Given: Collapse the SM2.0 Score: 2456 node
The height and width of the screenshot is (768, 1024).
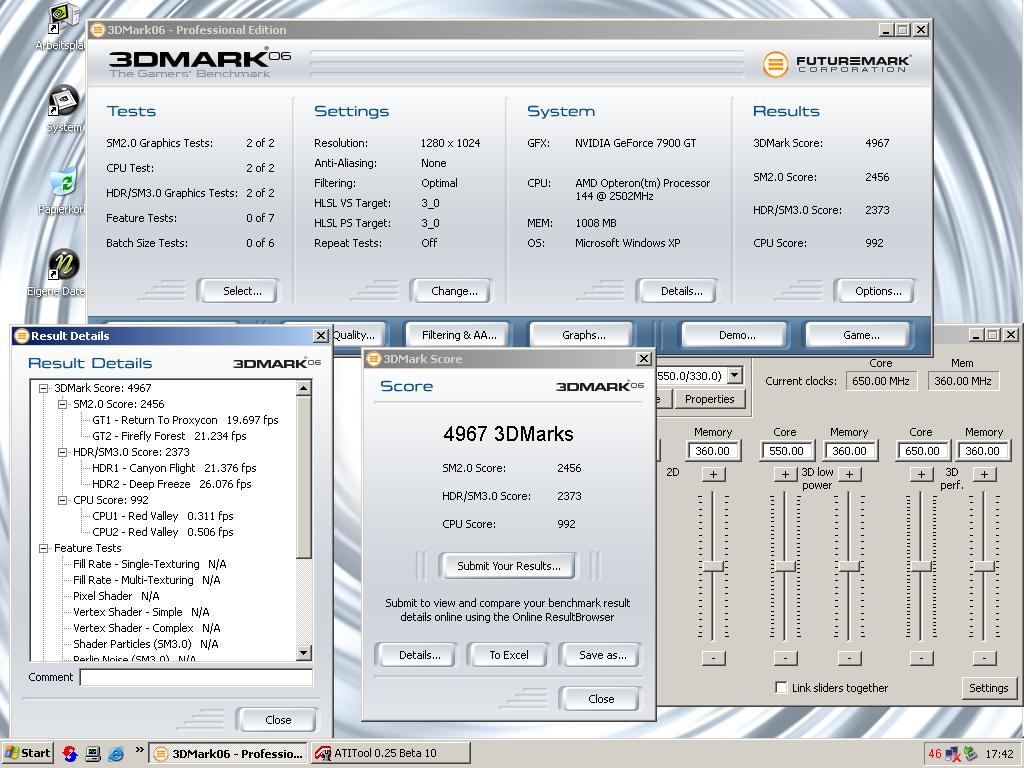Looking at the screenshot, I should click(63, 404).
